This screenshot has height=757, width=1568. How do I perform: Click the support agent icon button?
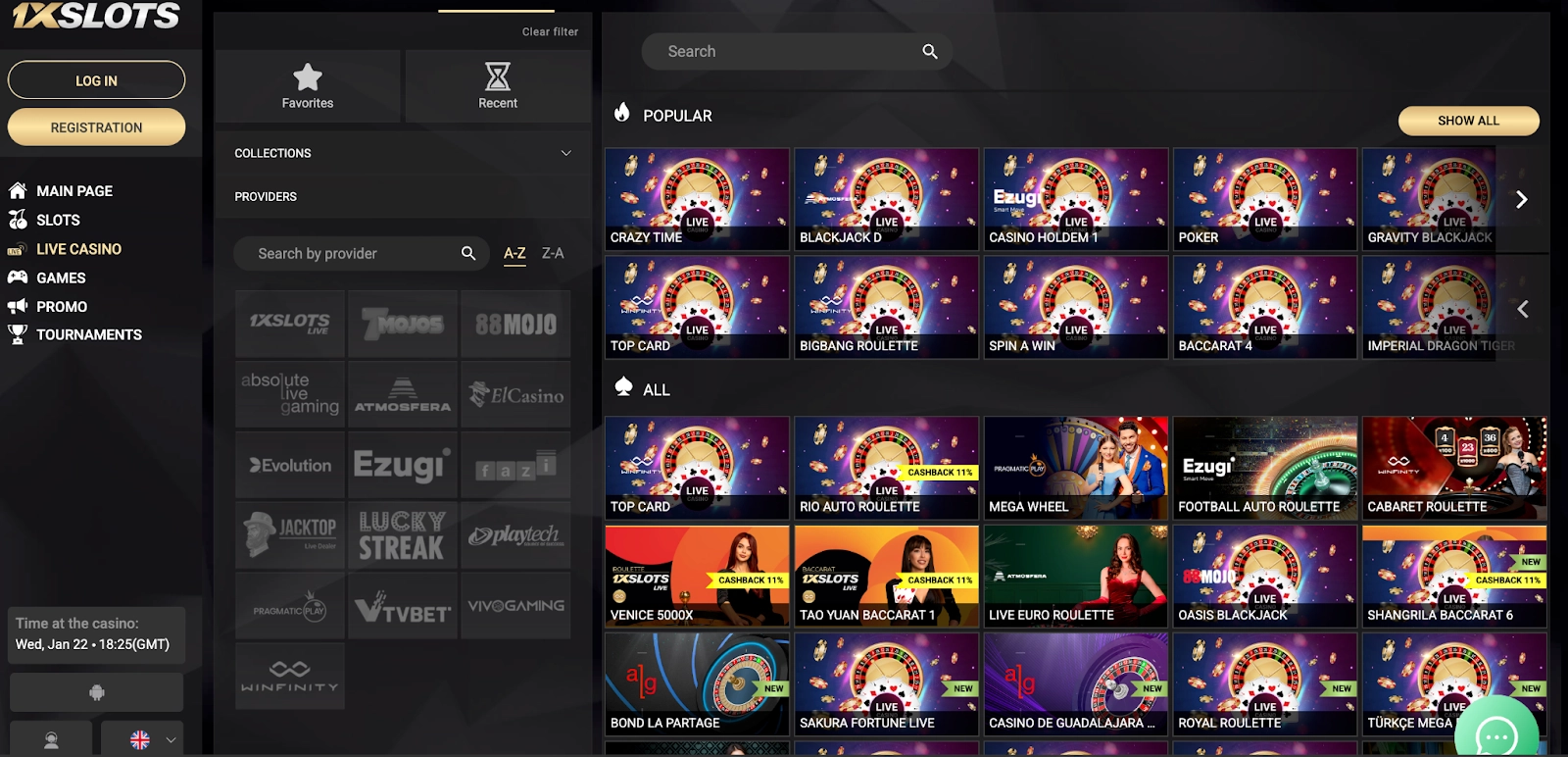pyautogui.click(x=51, y=740)
